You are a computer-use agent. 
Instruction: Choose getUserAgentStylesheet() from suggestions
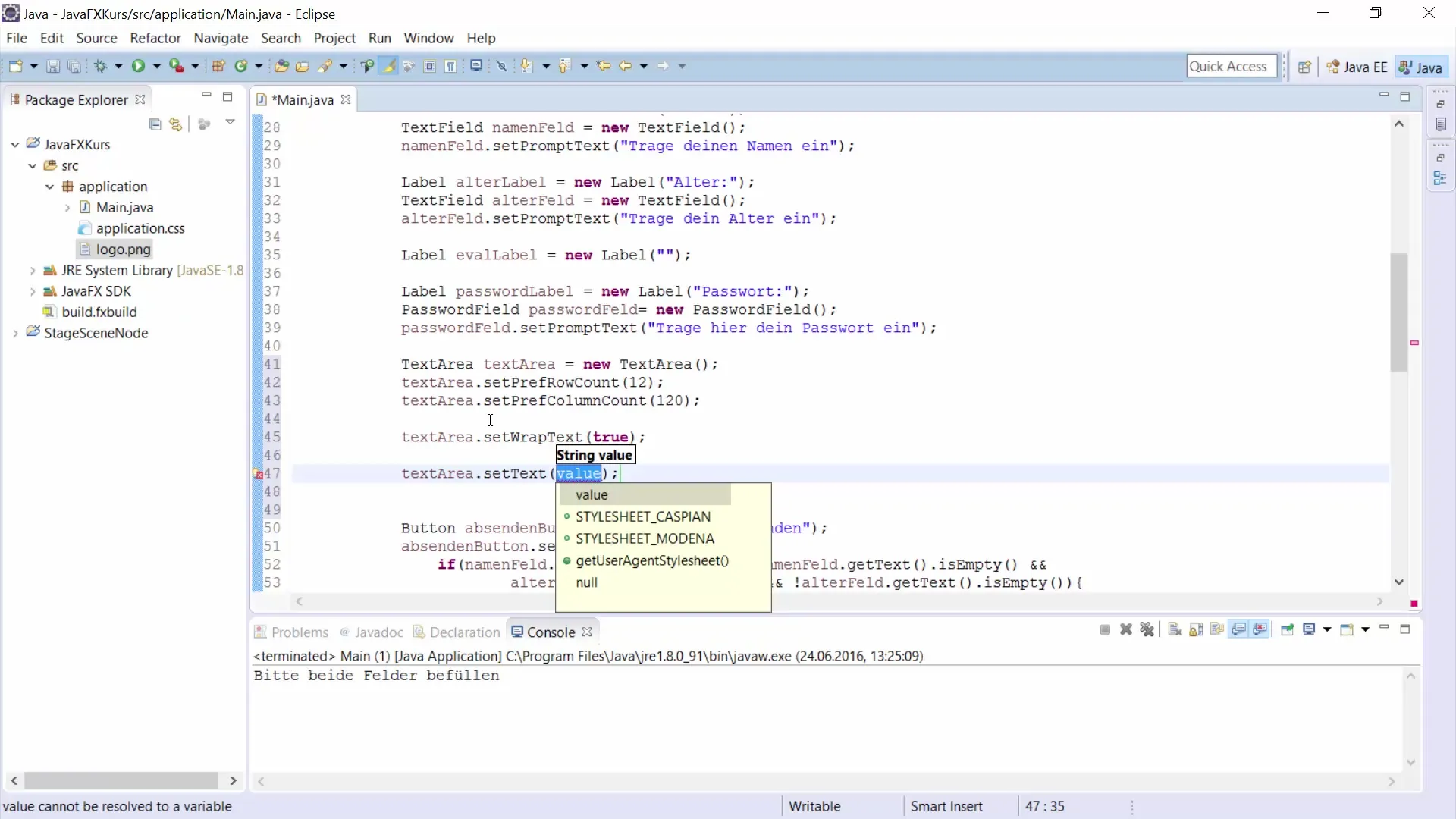click(x=652, y=560)
